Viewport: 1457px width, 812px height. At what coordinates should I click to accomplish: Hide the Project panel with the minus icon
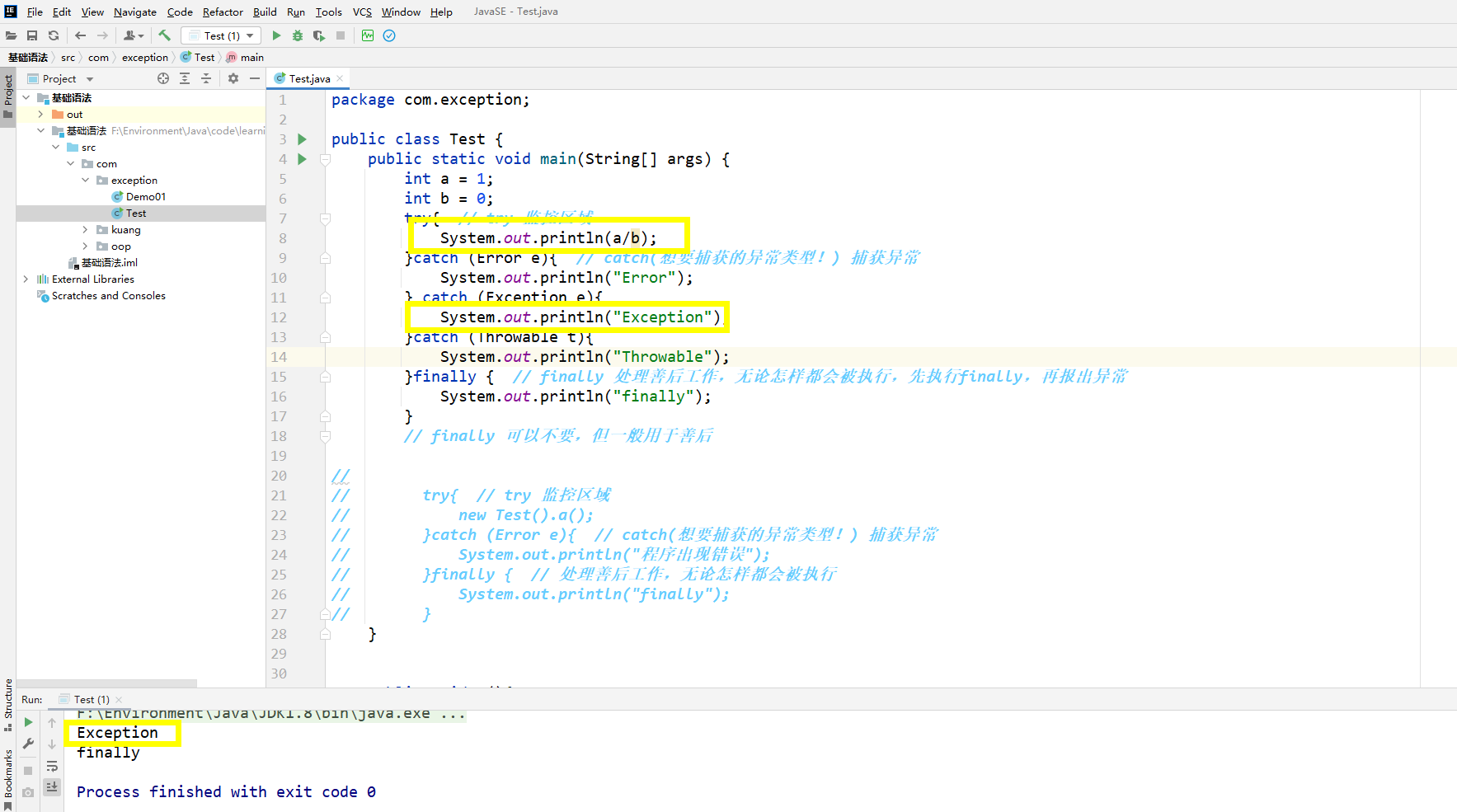click(x=255, y=78)
